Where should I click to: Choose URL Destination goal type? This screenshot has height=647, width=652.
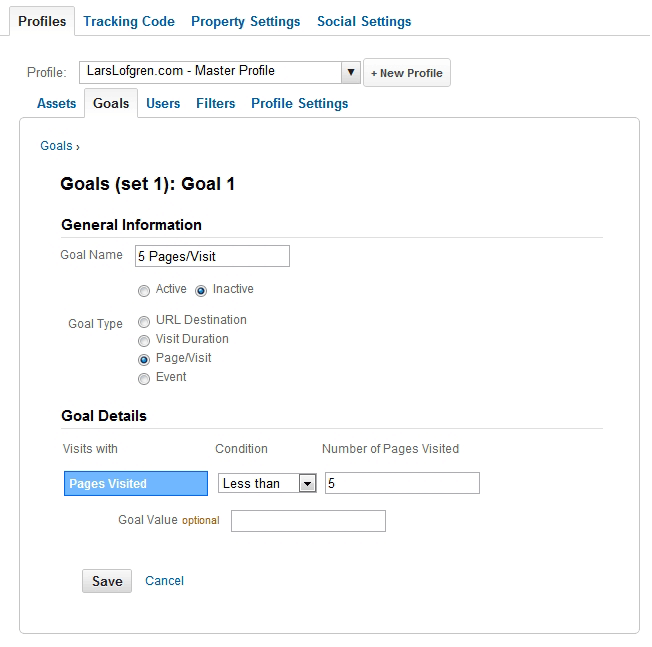[144, 322]
